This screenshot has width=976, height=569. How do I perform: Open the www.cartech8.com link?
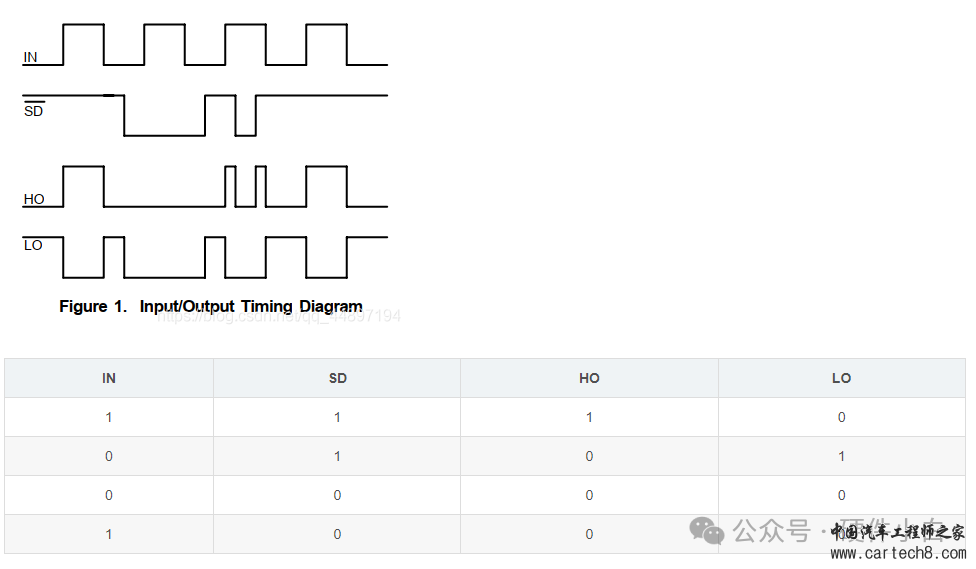(898, 553)
